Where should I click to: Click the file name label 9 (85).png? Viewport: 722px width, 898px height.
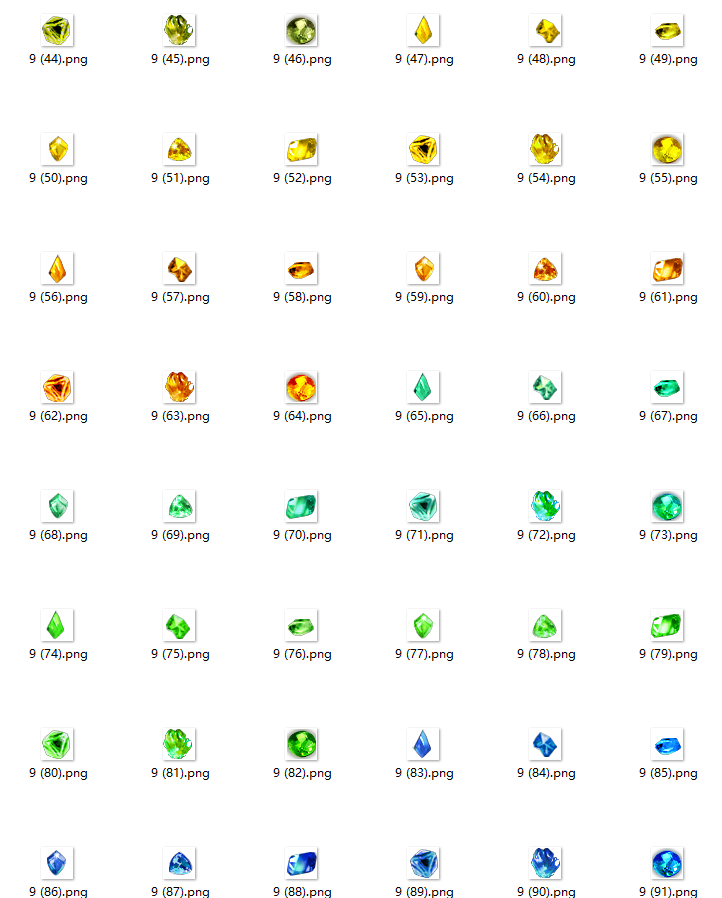click(x=668, y=774)
